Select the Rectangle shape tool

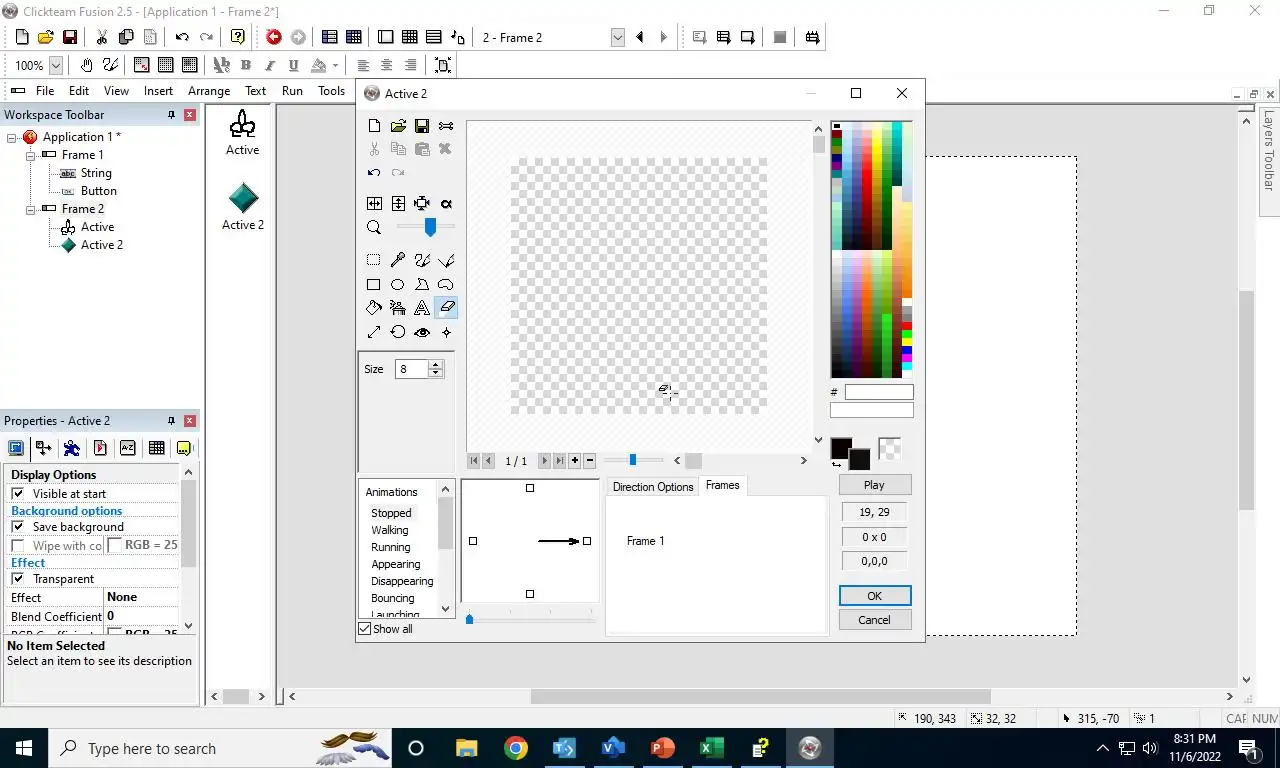click(374, 284)
